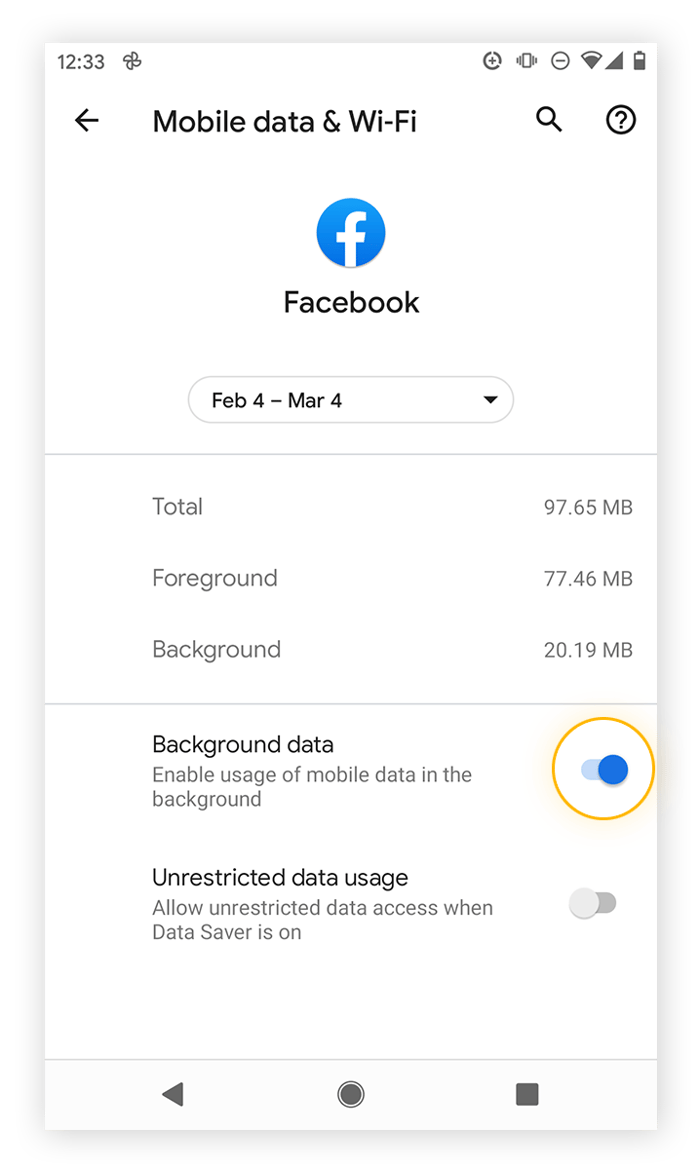Tap the Wi-Fi status bar icon
This screenshot has width=700, height=1169.
pos(592,60)
